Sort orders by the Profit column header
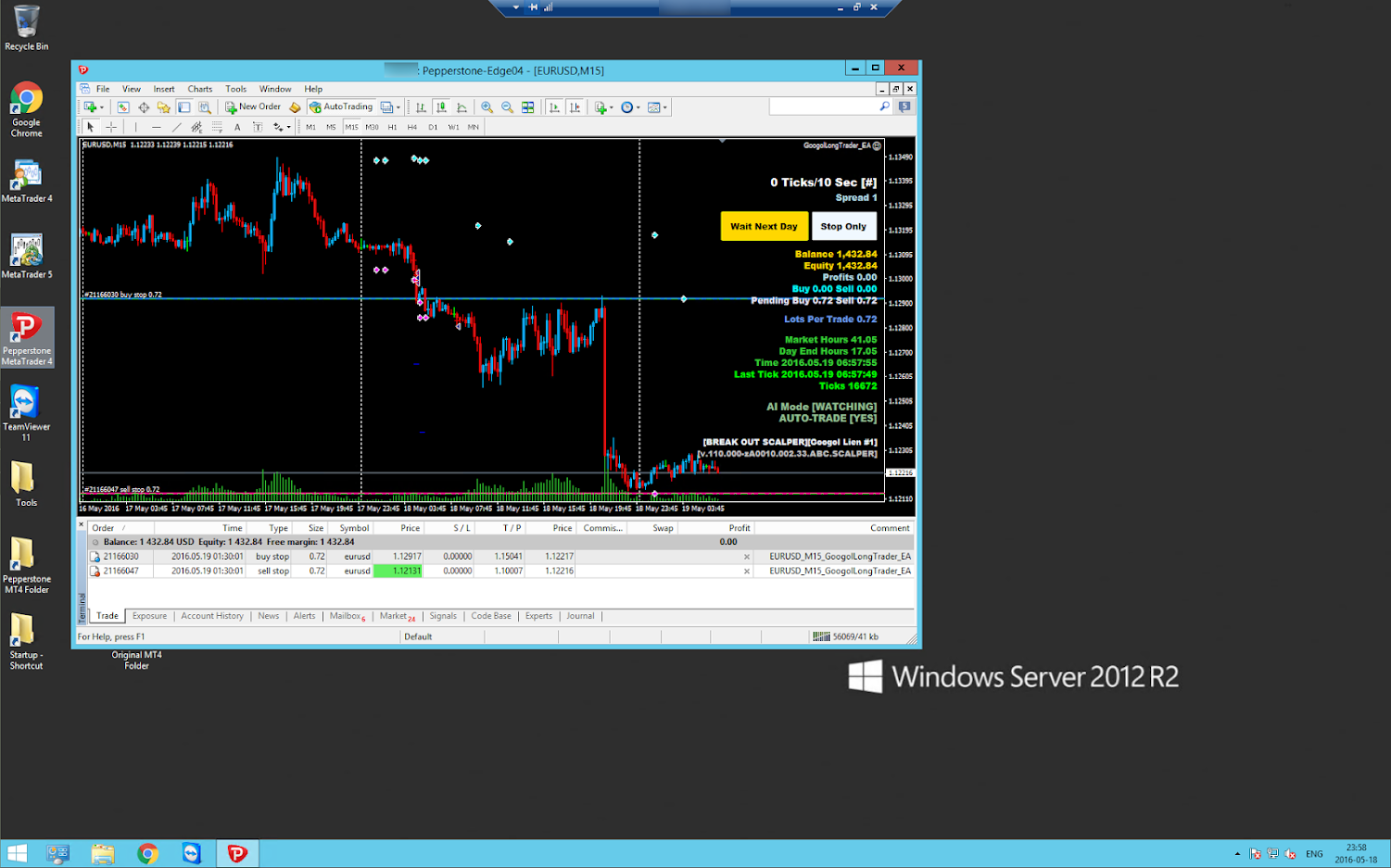Screen dimensions: 1391x868 pos(740,528)
